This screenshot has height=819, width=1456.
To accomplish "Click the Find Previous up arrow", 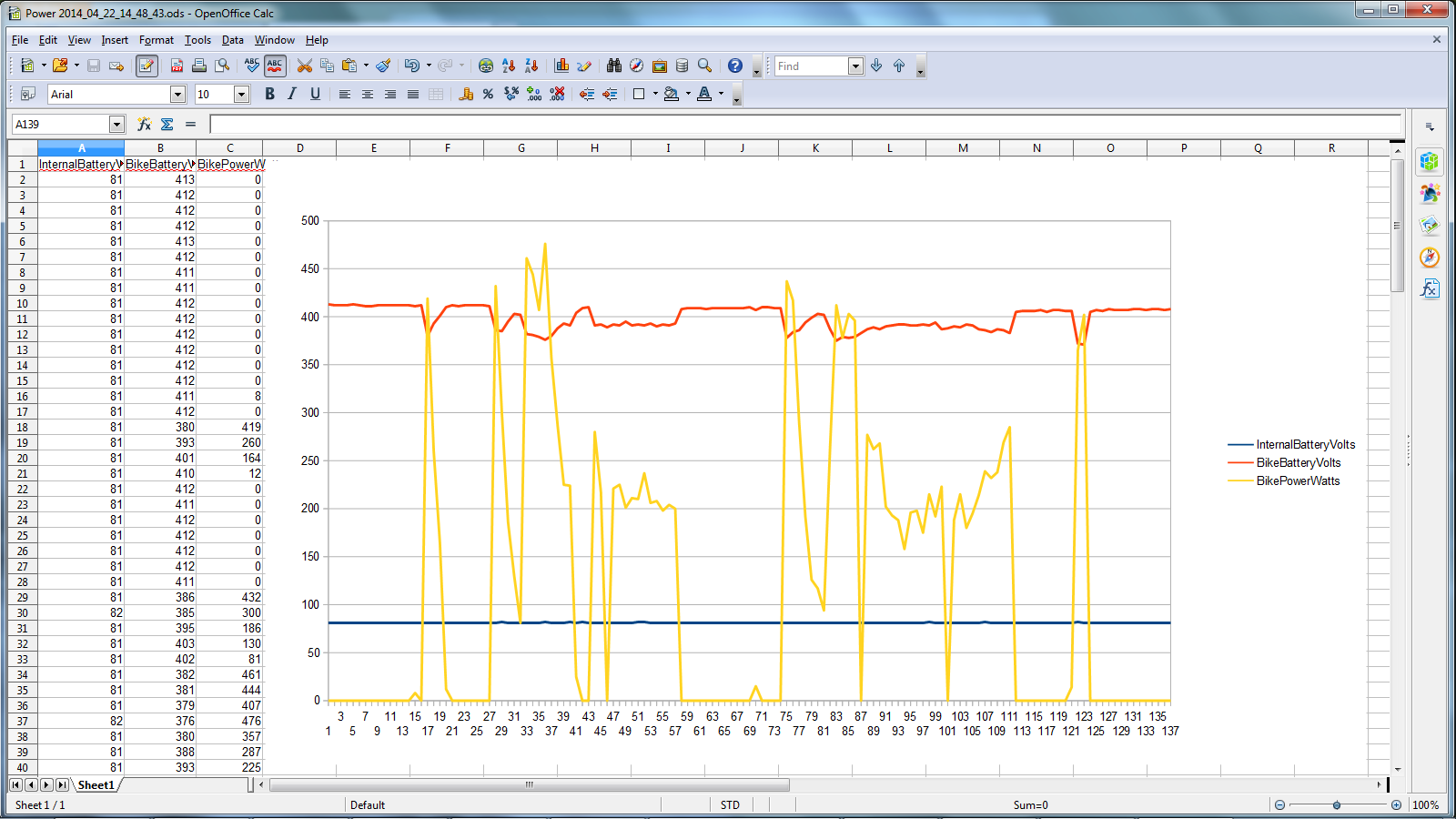I will point(899,66).
